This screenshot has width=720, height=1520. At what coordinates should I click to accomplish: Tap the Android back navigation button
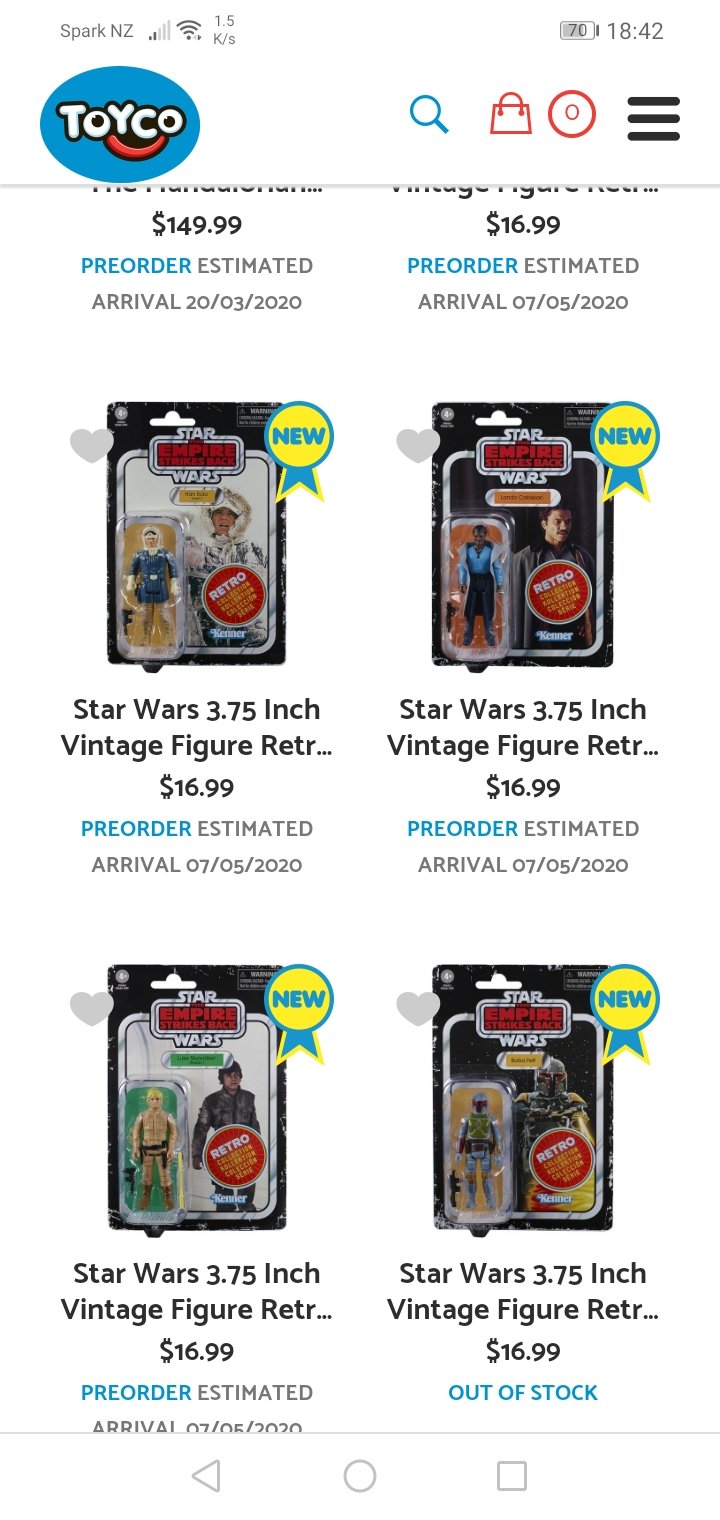[206, 1476]
